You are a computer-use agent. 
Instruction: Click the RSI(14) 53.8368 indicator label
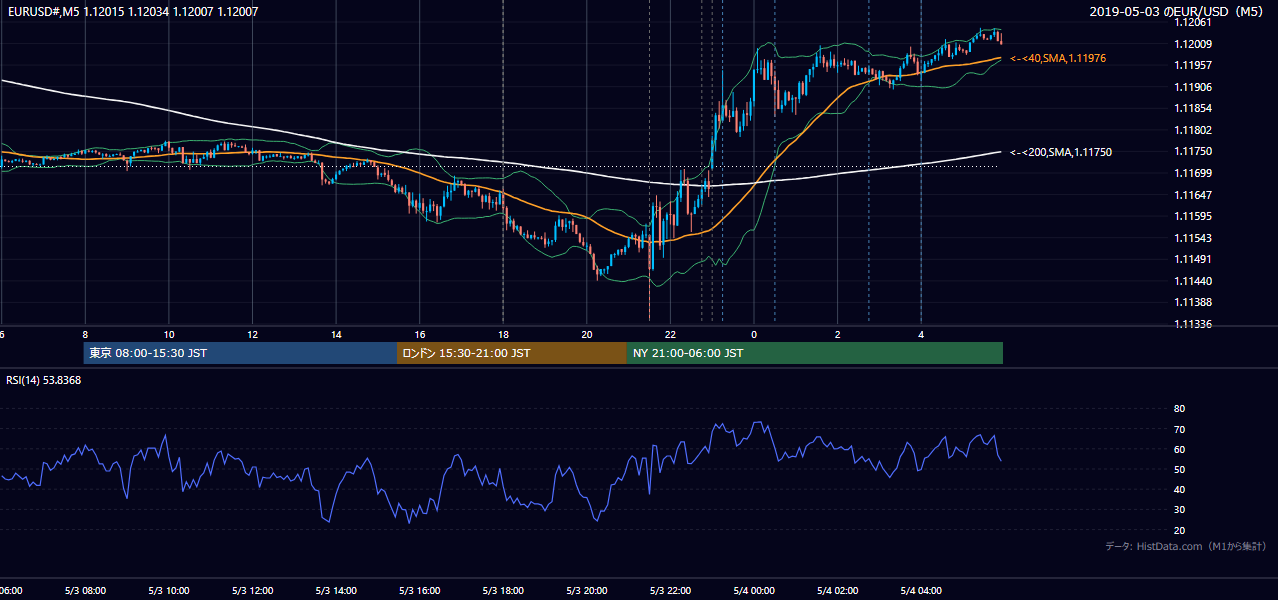pyautogui.click(x=44, y=380)
